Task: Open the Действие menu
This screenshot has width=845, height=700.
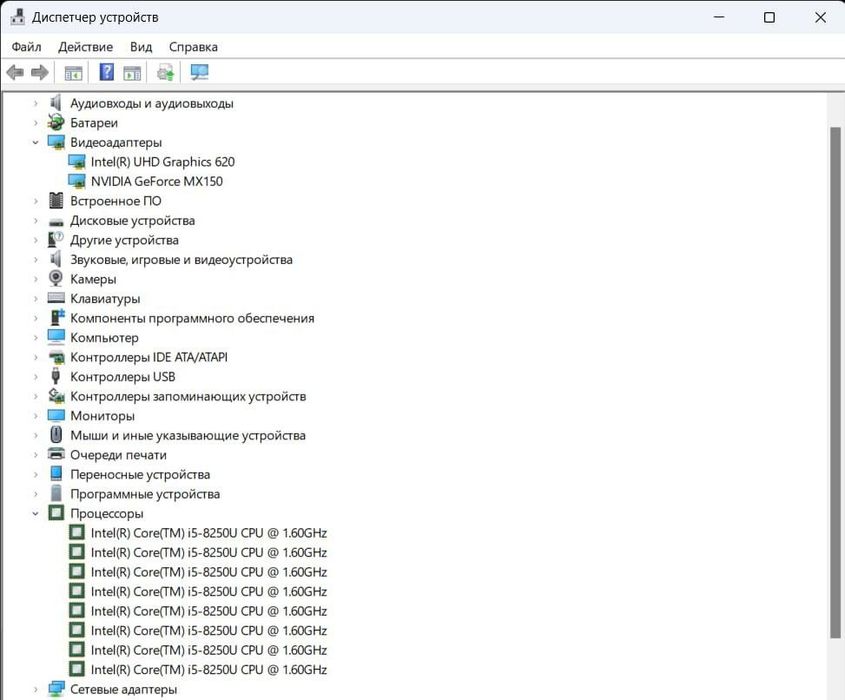Action: point(85,47)
